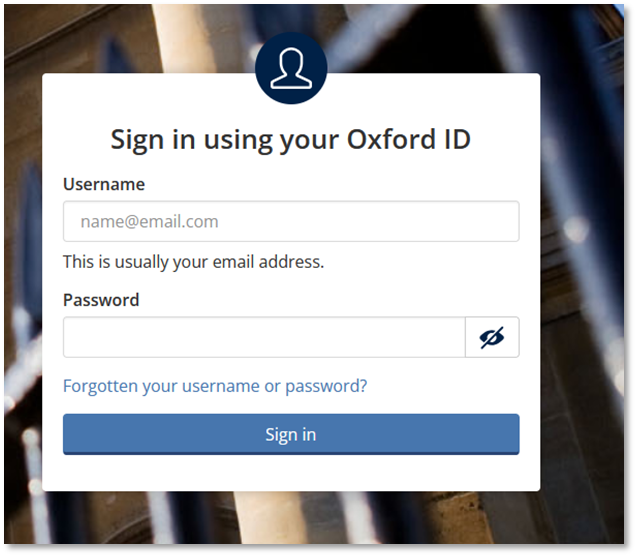Screen dimensions: 637x557
Task: Select the word 'Oxford' in the heading
Action: (389, 139)
